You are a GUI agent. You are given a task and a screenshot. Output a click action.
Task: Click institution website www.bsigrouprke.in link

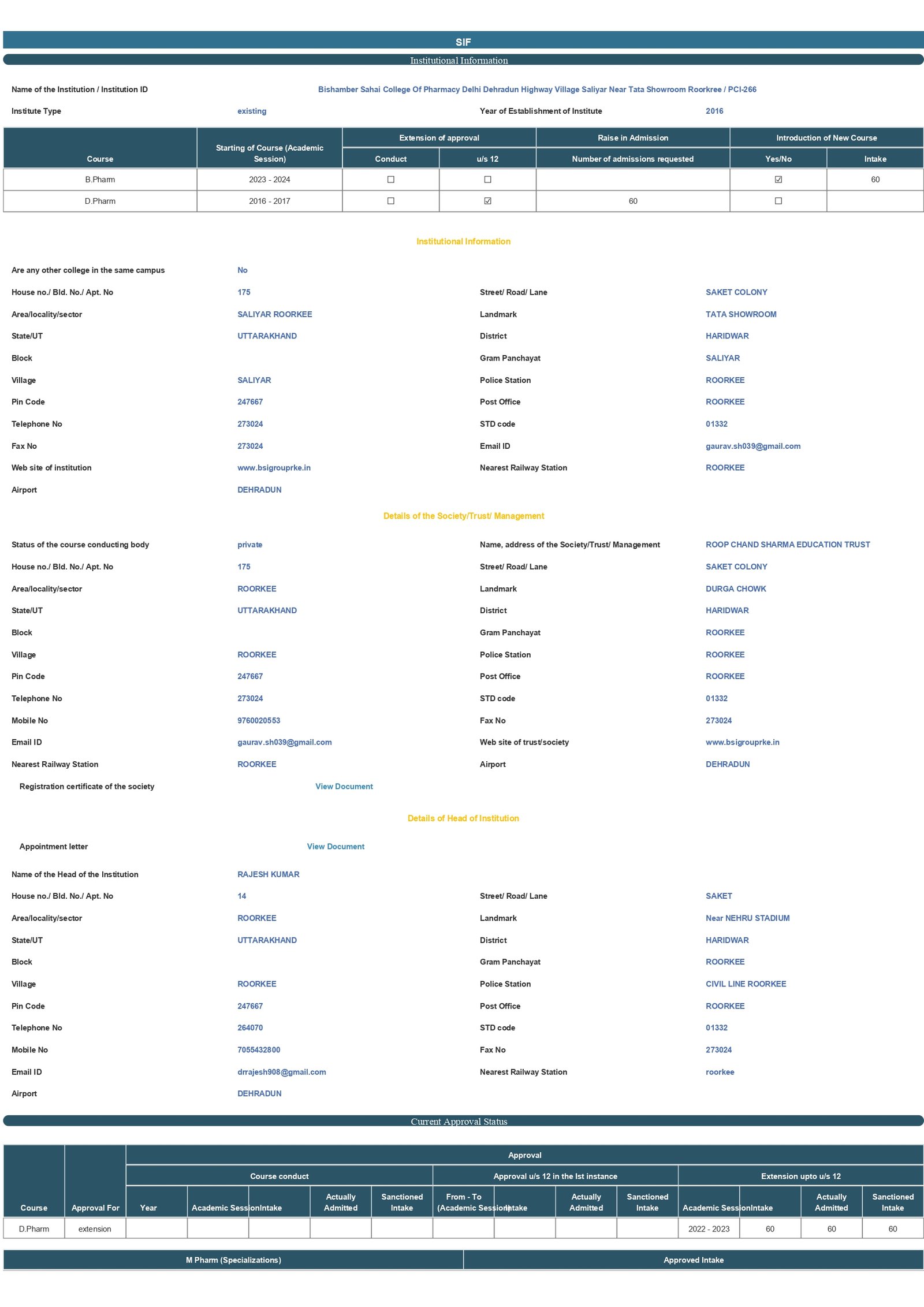pyautogui.click(x=274, y=468)
